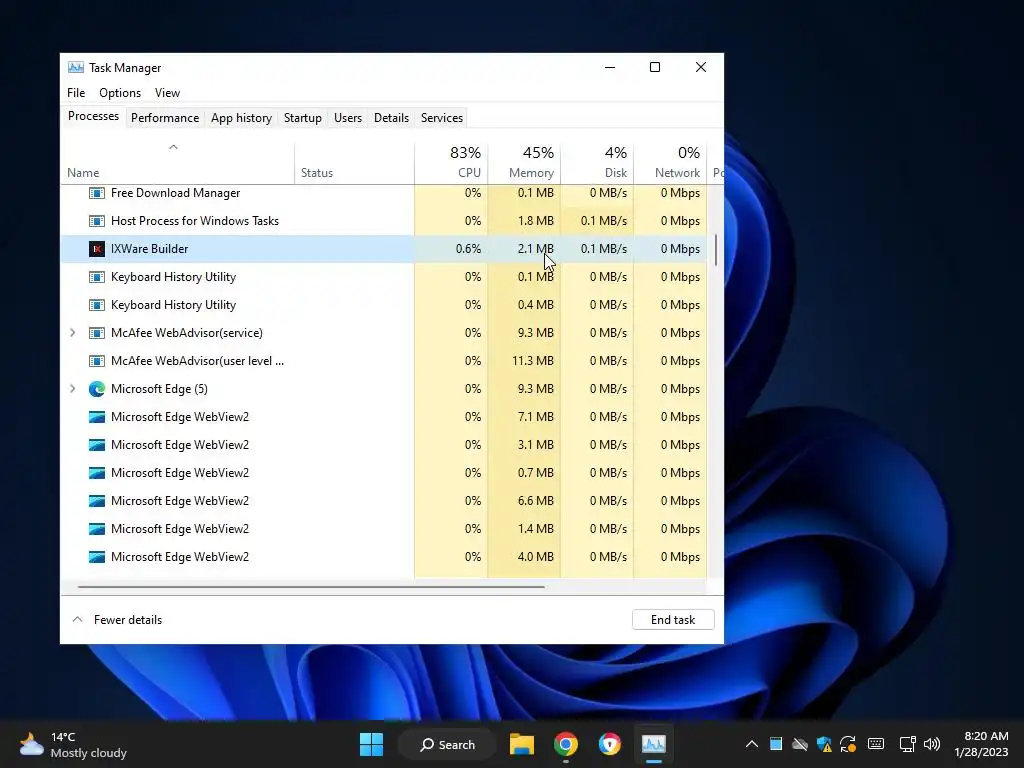
Task: Click the Free Download Manager process icon
Action: (97, 193)
